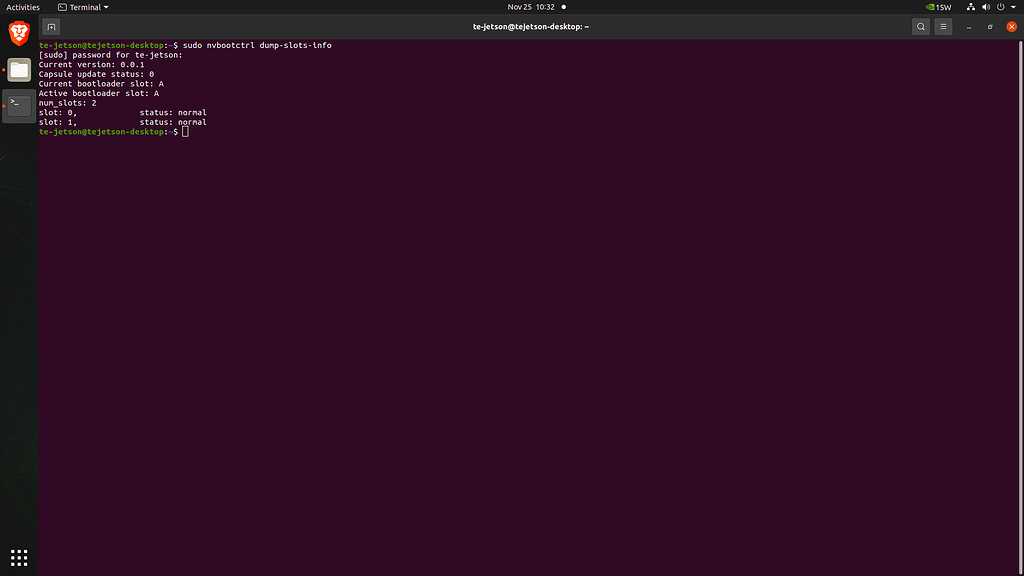This screenshot has height=576, width=1024.
Task: Click the NVIDIA 15W power mode indicator
Action: [936, 6]
